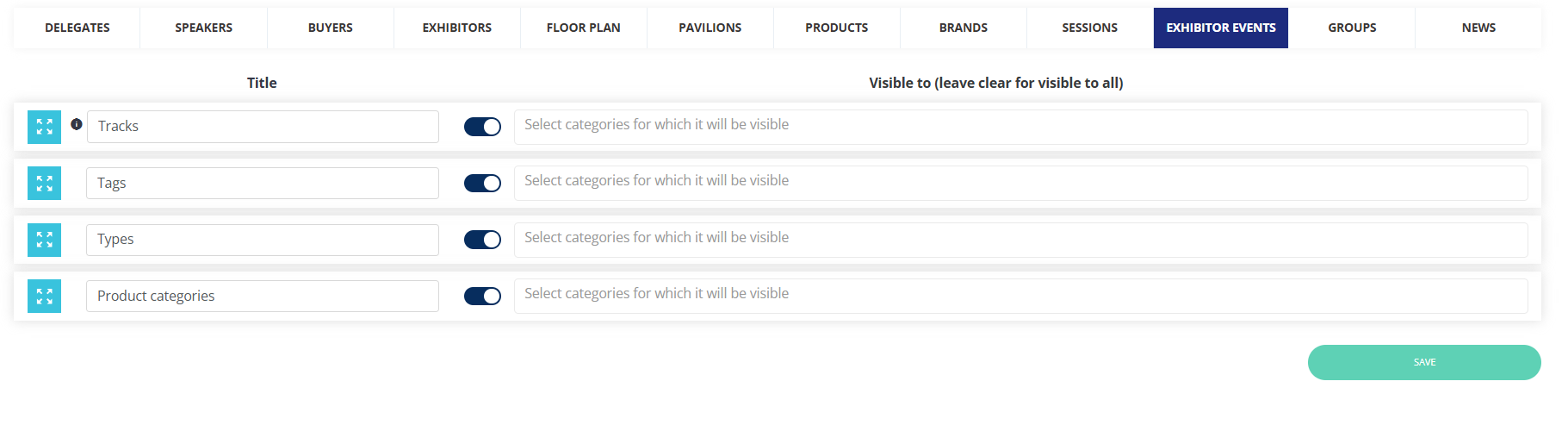1568x425 pixels.
Task: Click the drag handle icon for Tags row
Action: 44,184
